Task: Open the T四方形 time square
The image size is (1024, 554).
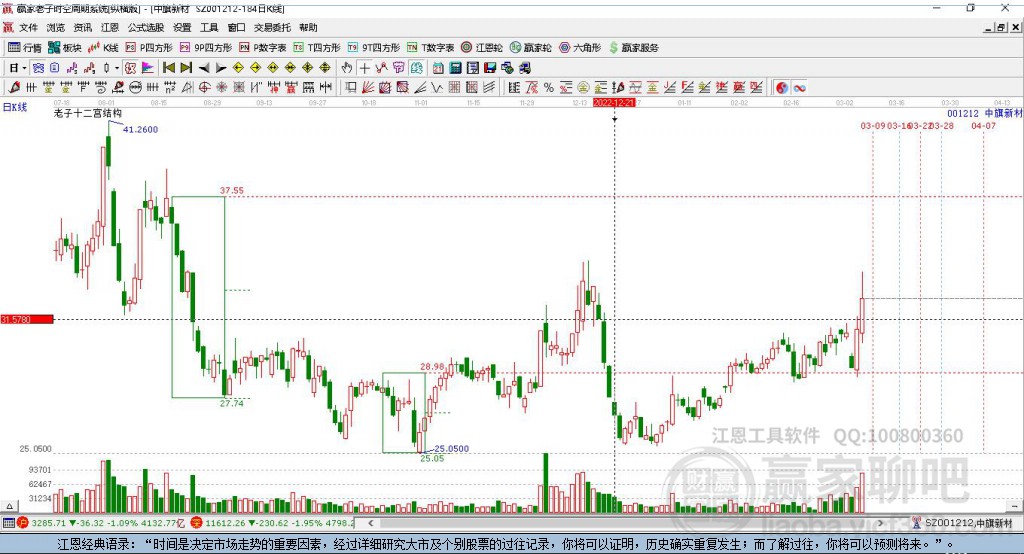Action: click(x=317, y=48)
